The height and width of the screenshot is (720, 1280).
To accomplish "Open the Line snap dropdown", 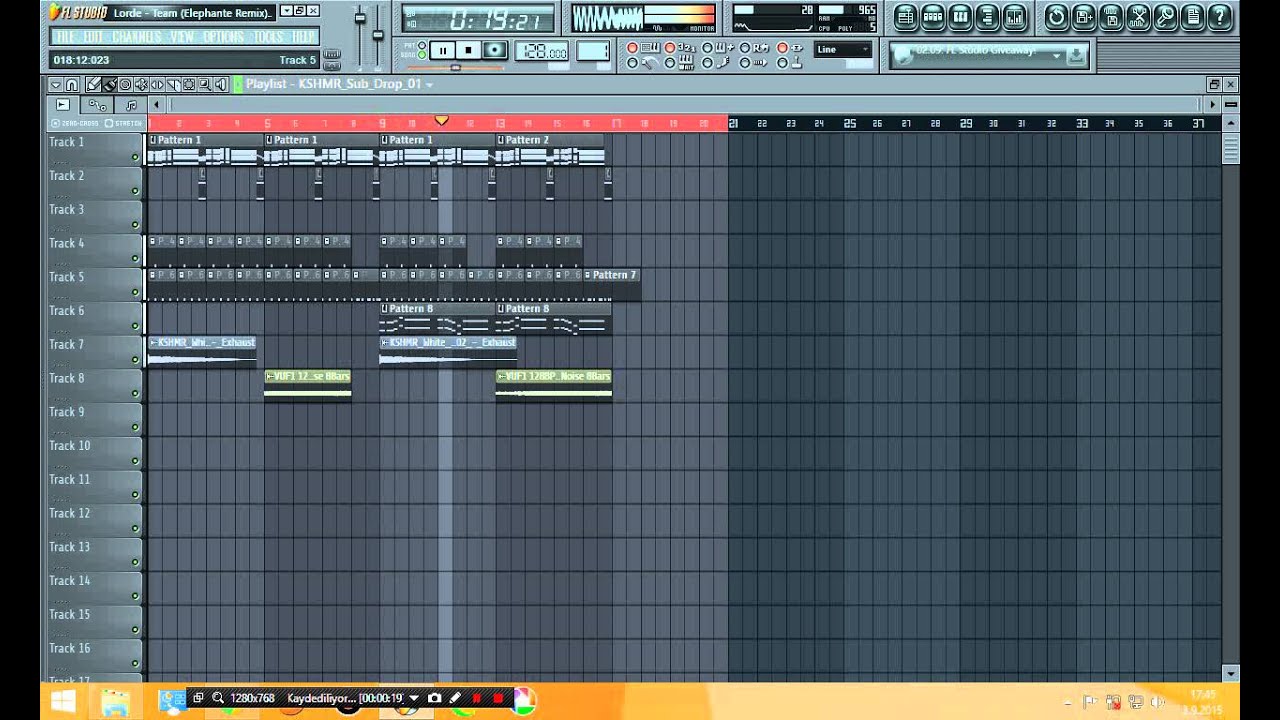I will tap(843, 49).
